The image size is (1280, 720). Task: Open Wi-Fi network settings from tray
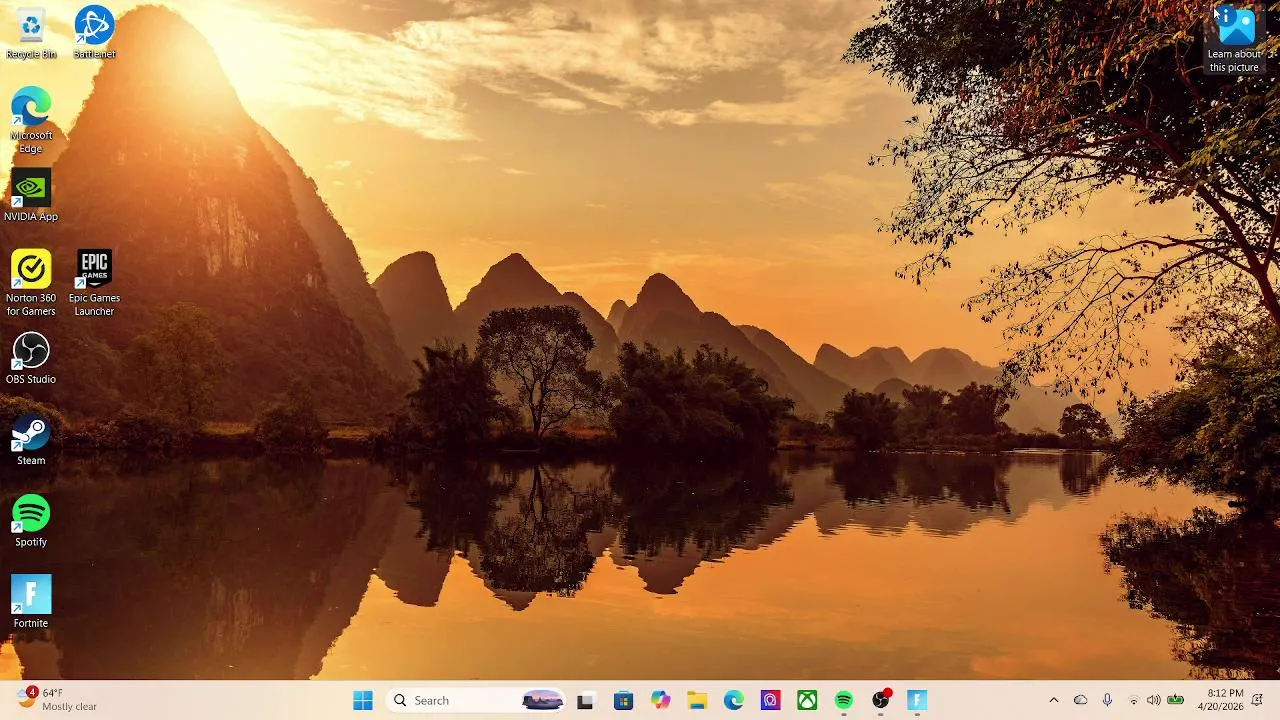coord(1133,701)
